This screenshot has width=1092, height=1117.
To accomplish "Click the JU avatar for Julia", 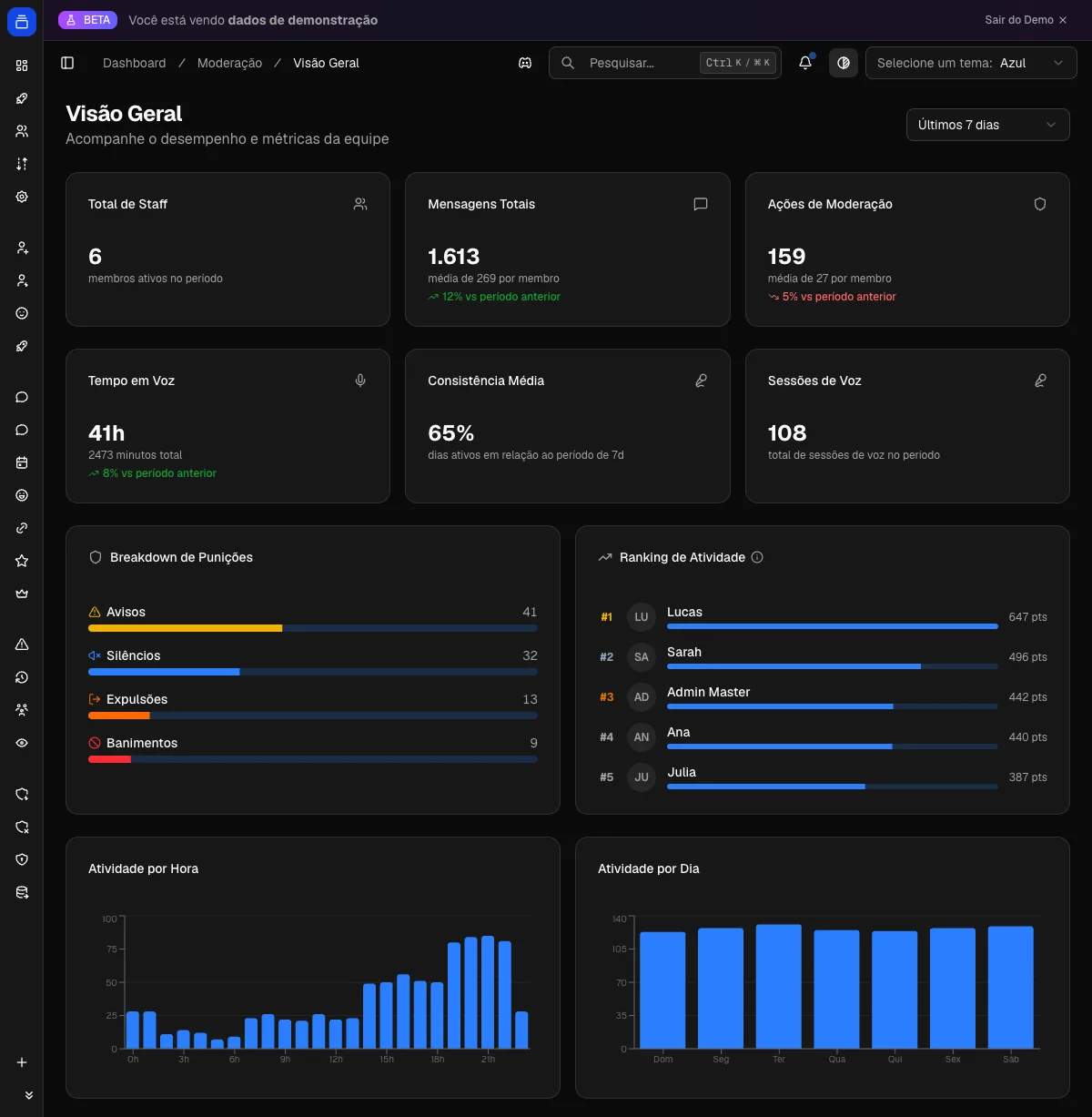I will point(642,777).
